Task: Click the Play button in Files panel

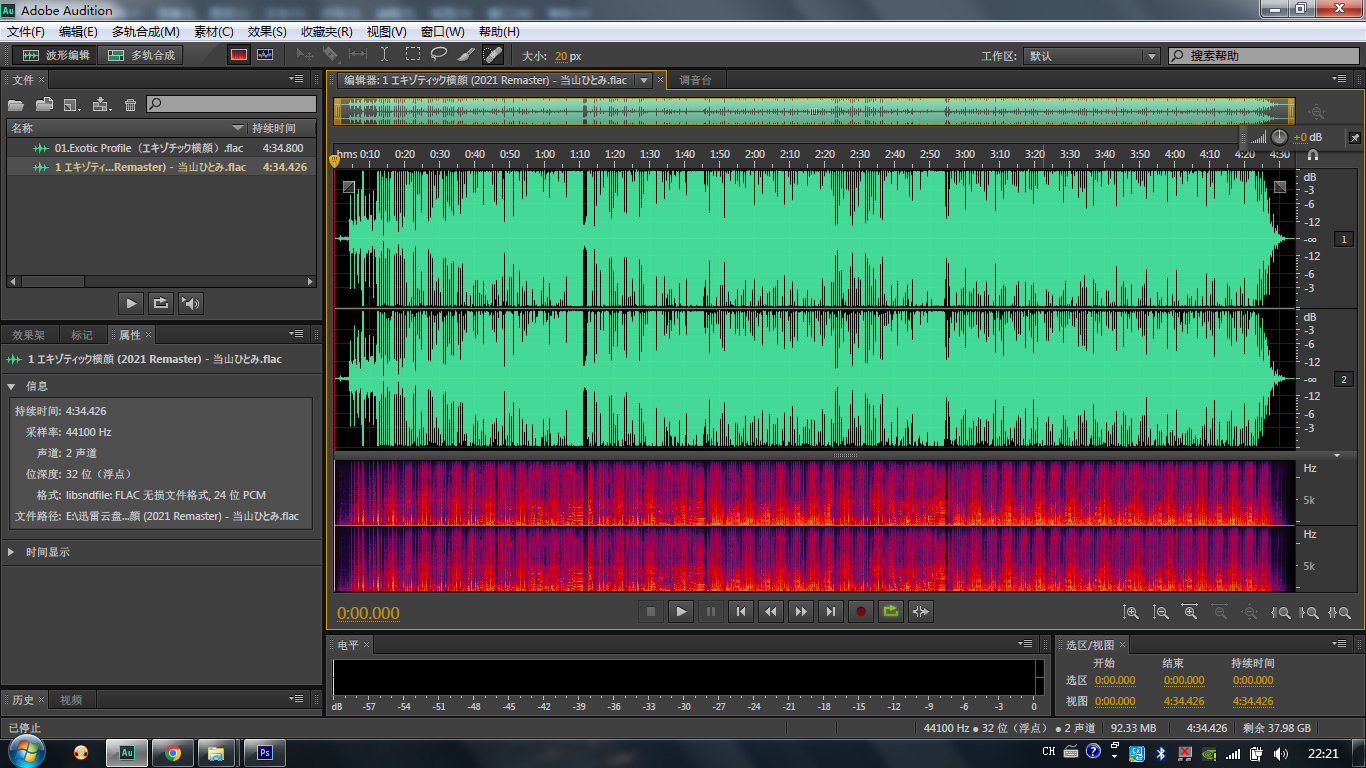Action: (131, 303)
